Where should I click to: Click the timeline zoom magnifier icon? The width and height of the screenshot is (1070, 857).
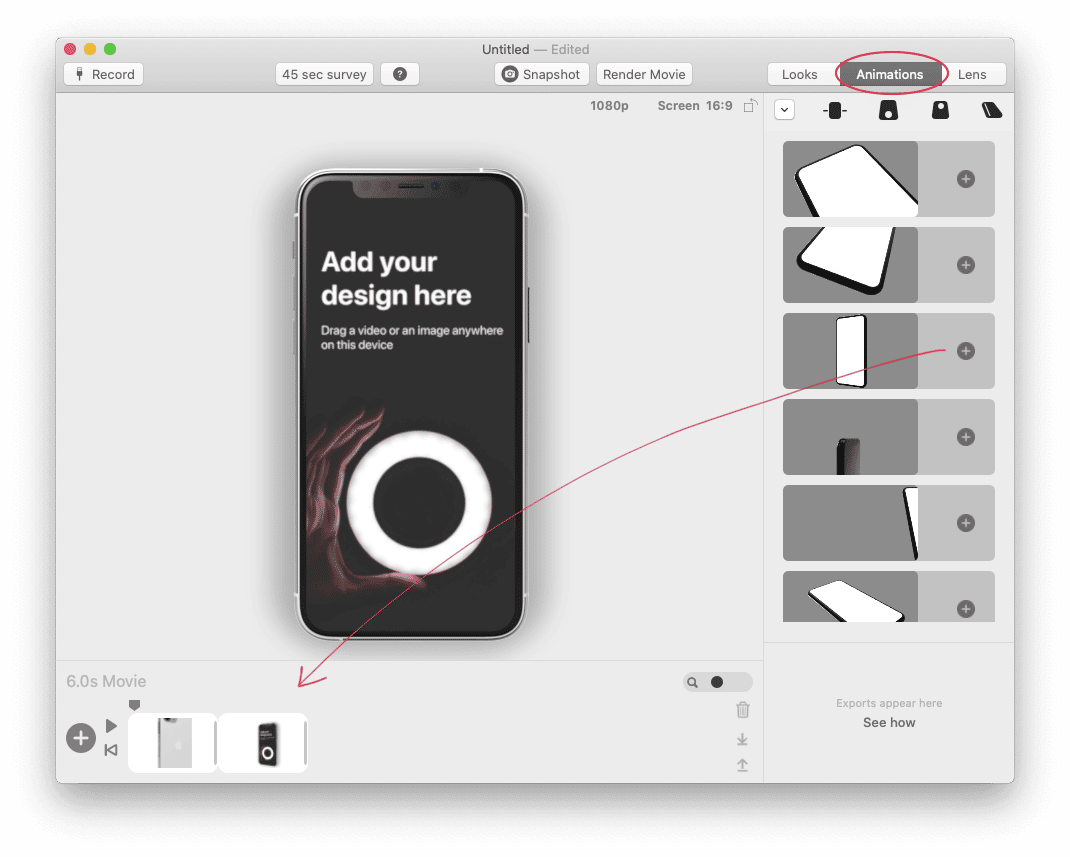693,682
